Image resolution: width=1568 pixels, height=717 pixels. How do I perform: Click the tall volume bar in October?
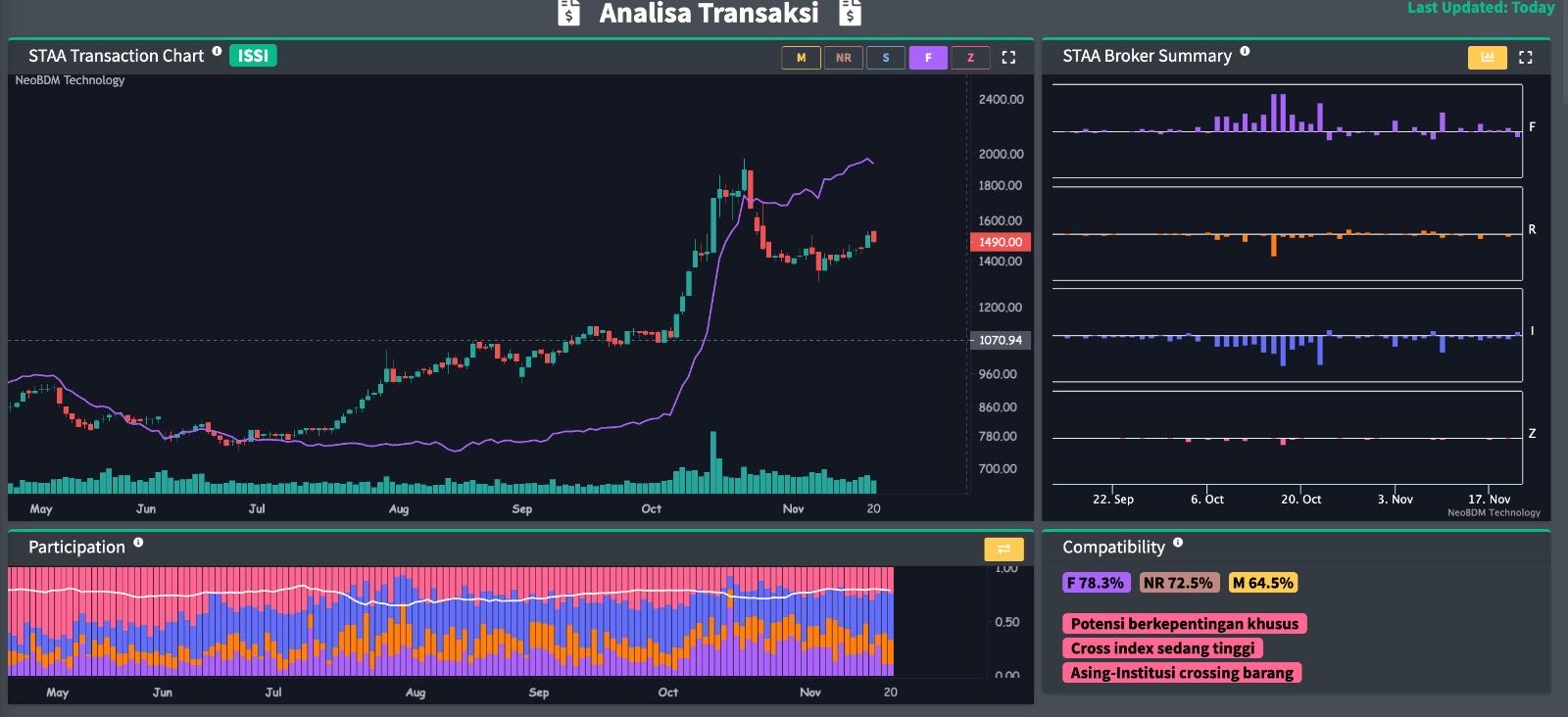pos(713,461)
